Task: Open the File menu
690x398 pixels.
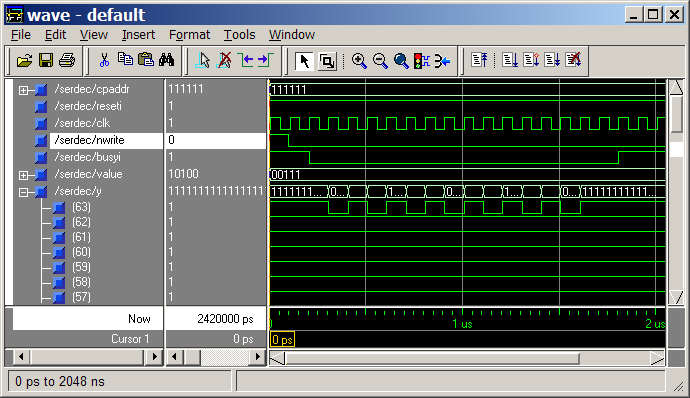Action: 21,35
